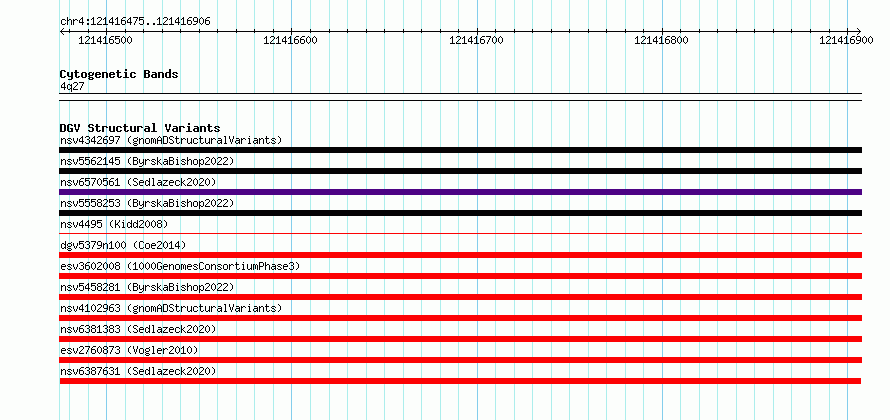Click the black bar under nsv4342697
890x420 pixels.
(460, 150)
